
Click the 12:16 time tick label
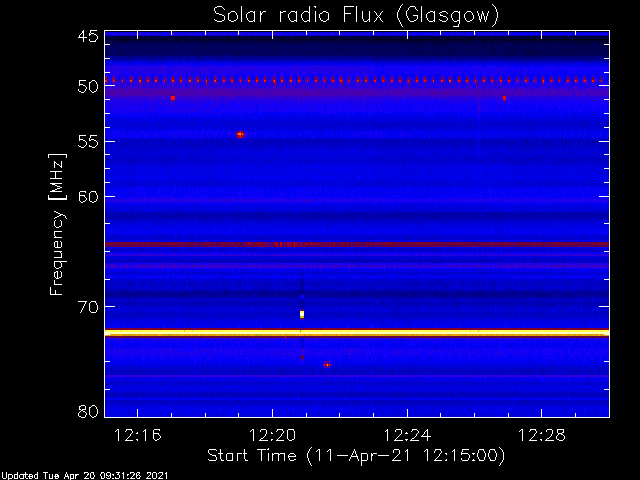pyautogui.click(x=138, y=436)
